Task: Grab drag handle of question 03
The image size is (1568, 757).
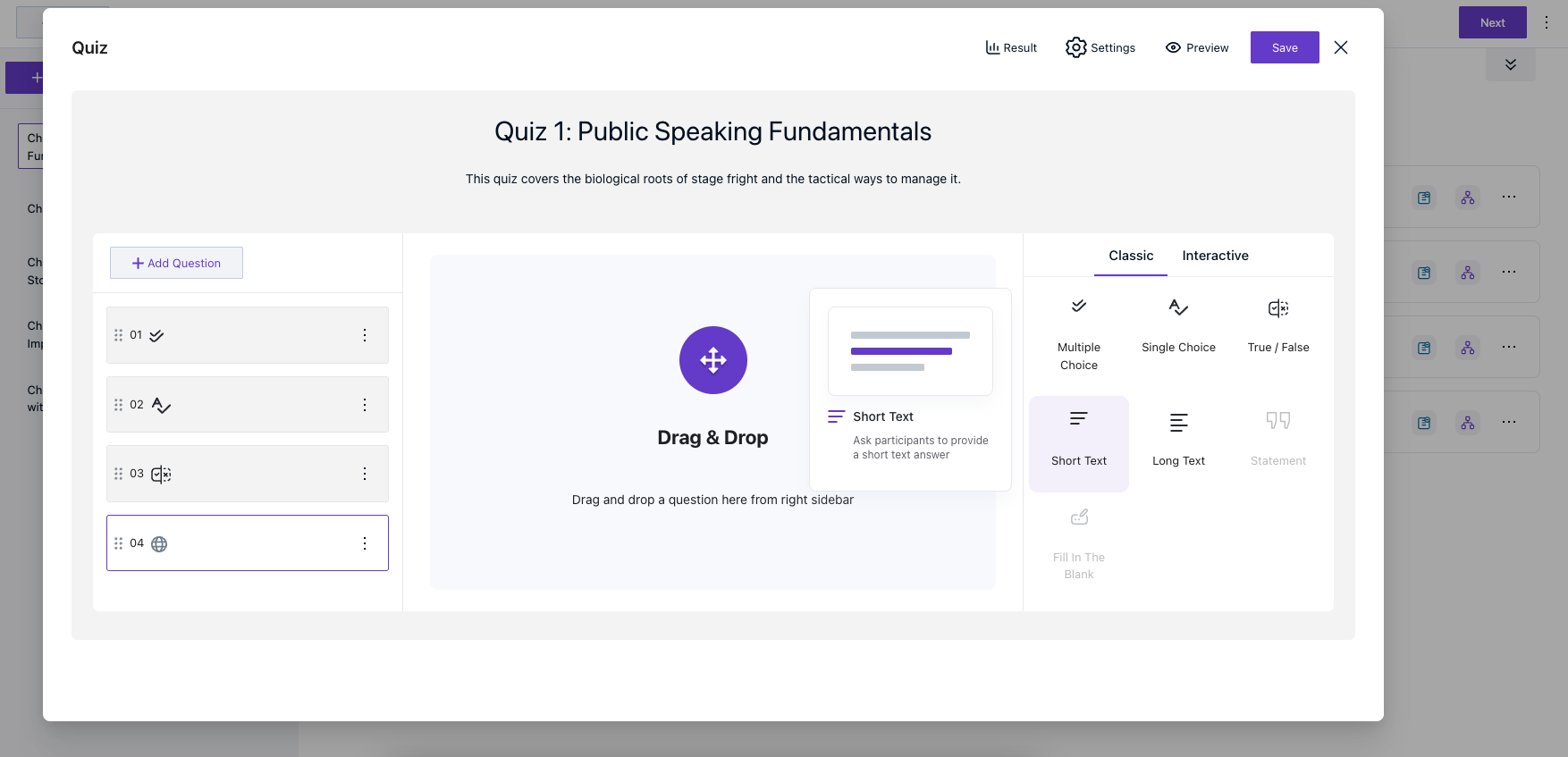Action: pyautogui.click(x=118, y=474)
